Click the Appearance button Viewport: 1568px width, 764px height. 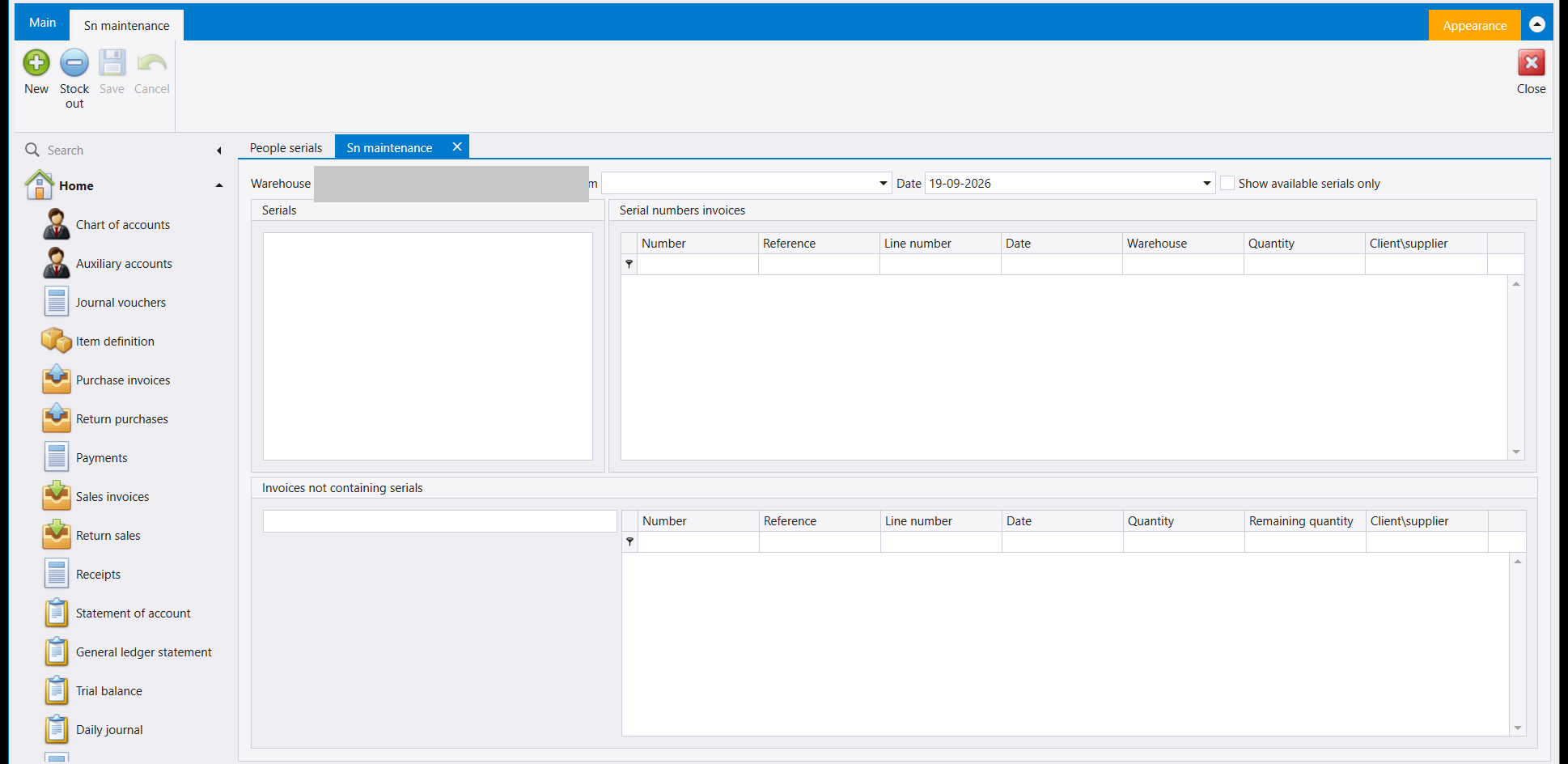[1474, 26]
